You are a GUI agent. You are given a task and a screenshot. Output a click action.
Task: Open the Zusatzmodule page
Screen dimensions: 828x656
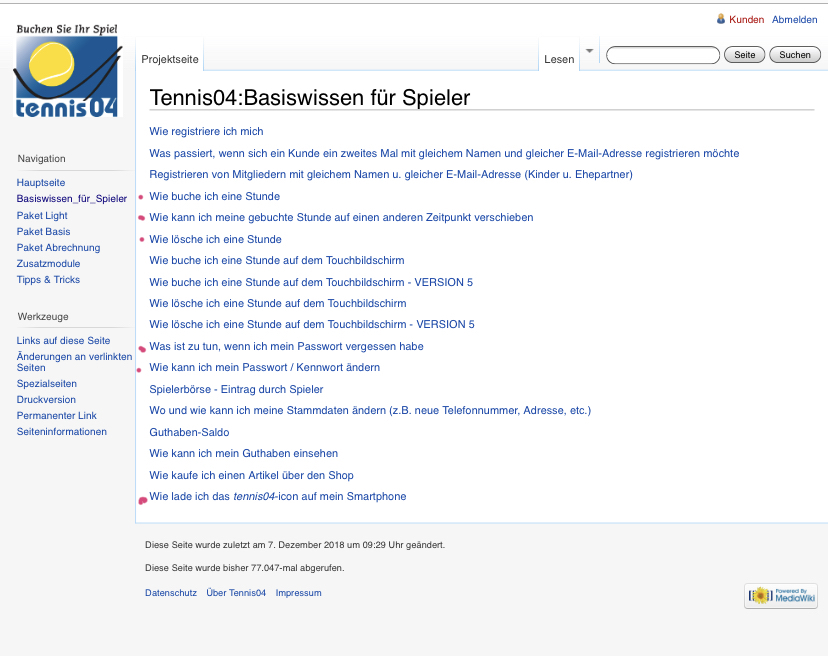pos(48,264)
